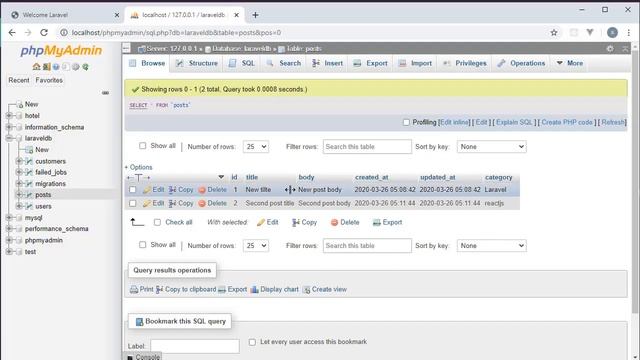The height and width of the screenshot is (360, 640).
Task: Open the Search tab
Action: tap(284, 63)
